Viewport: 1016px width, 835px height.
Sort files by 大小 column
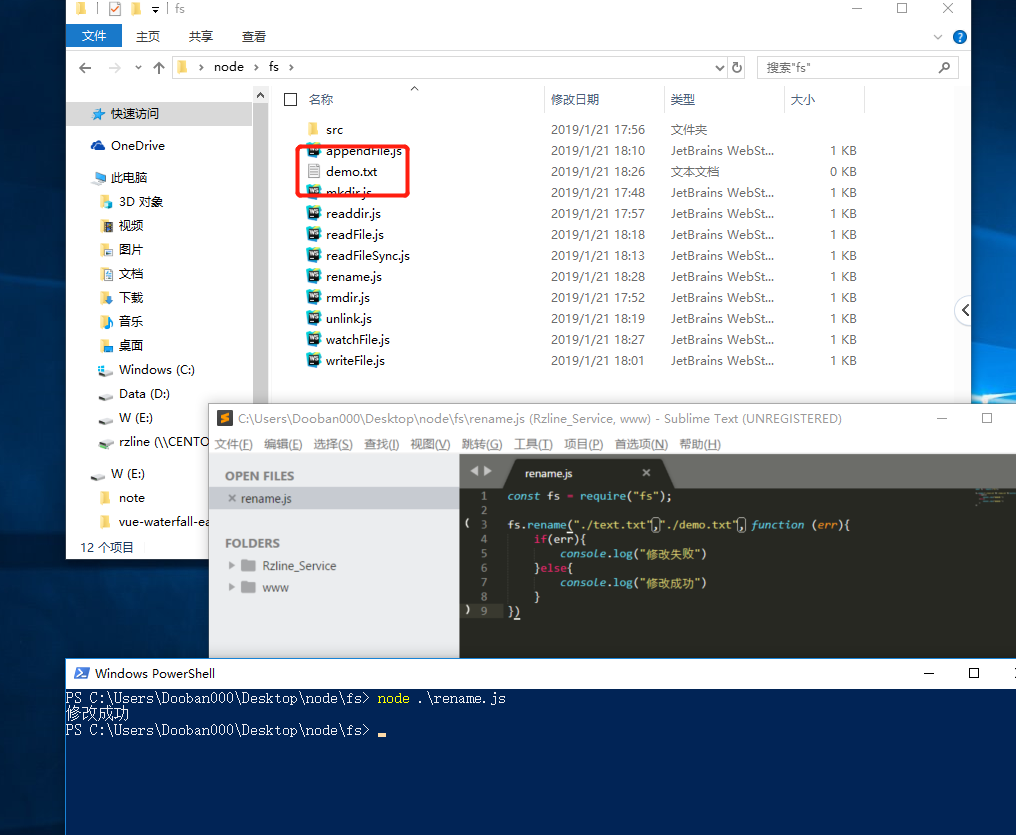click(x=802, y=99)
